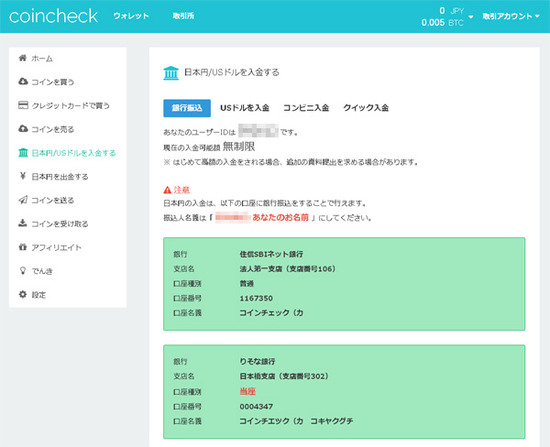Click the 0.005 BTC balance
Screen dimensions: 550x447
[442, 23]
